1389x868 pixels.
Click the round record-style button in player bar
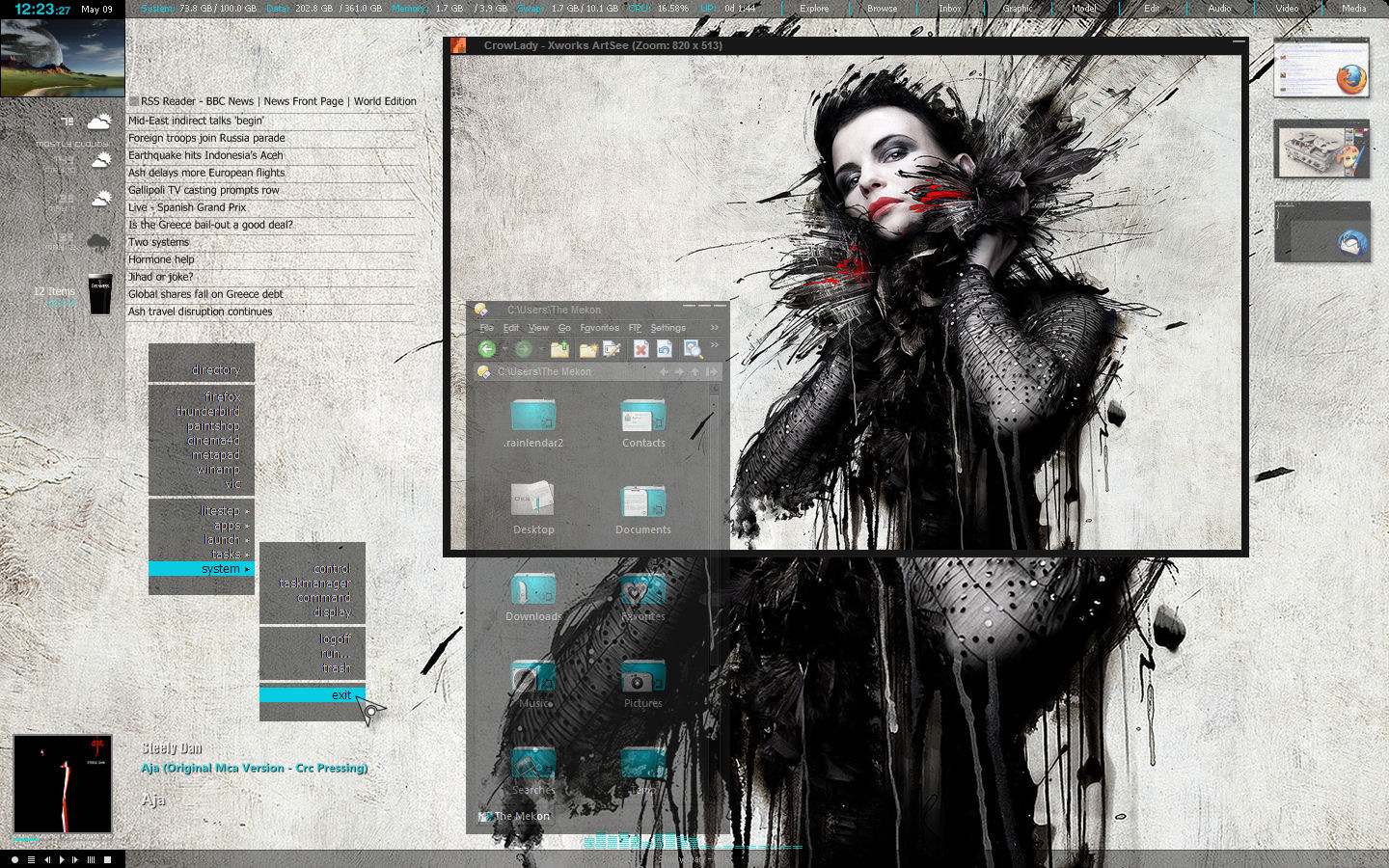pyautogui.click(x=14, y=859)
